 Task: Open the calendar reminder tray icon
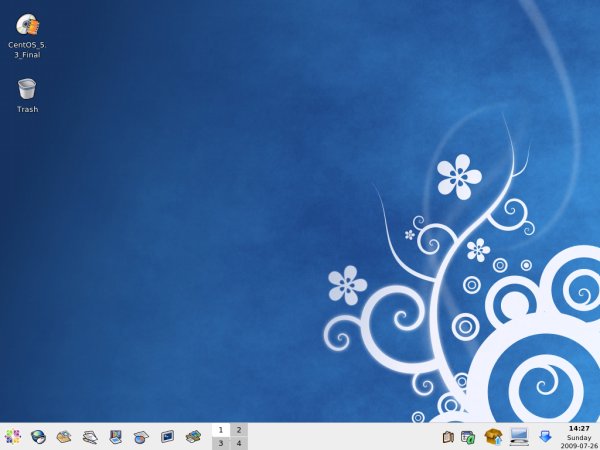(468, 437)
